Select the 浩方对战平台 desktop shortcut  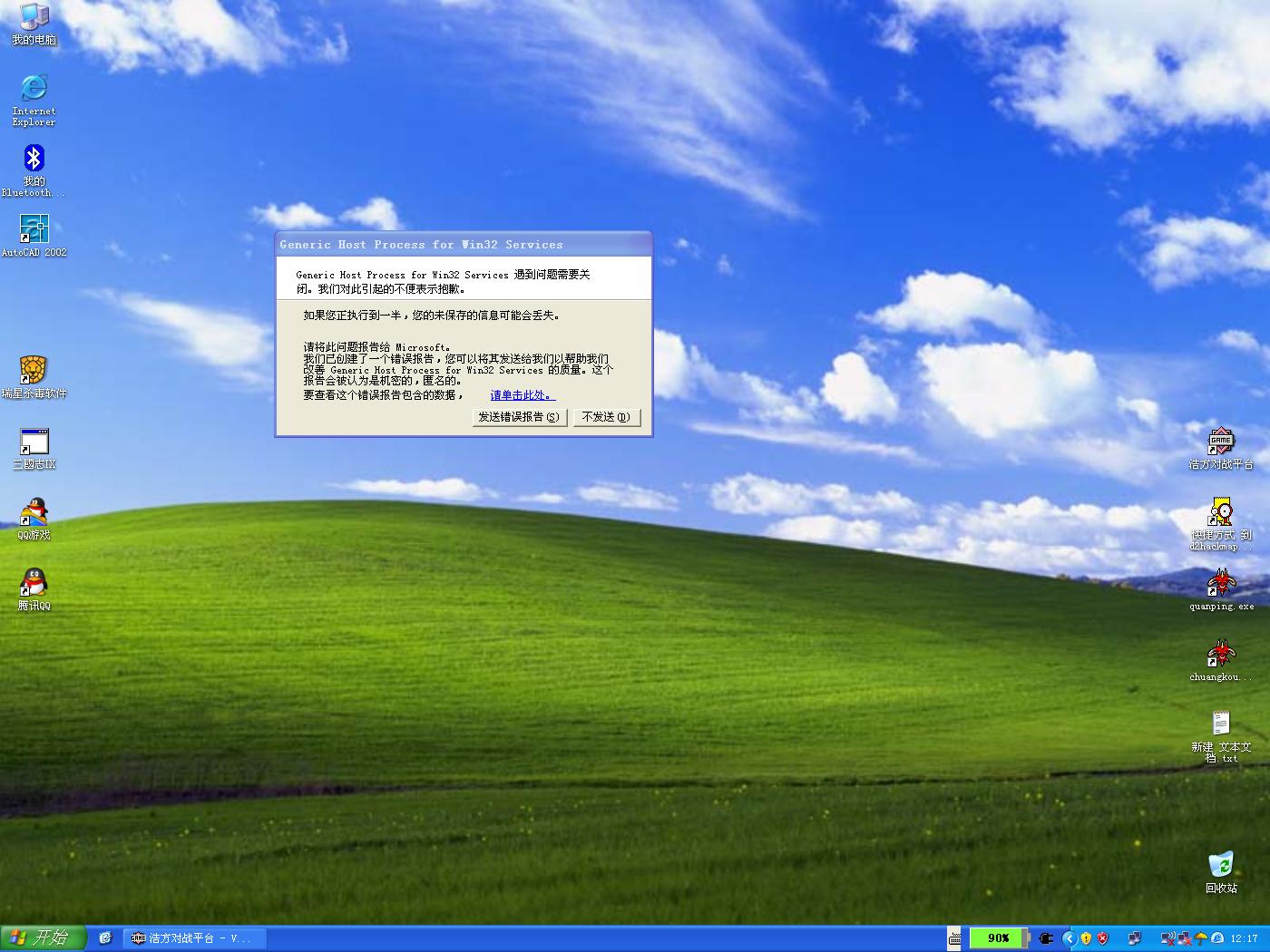1221,448
